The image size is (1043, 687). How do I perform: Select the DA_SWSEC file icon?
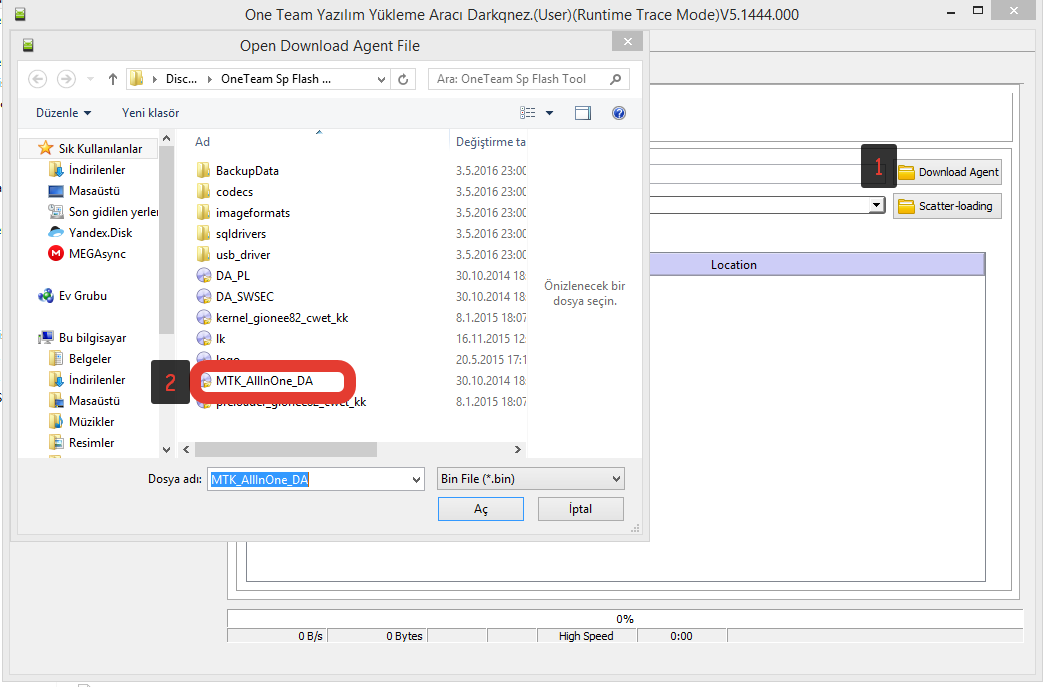tap(204, 297)
